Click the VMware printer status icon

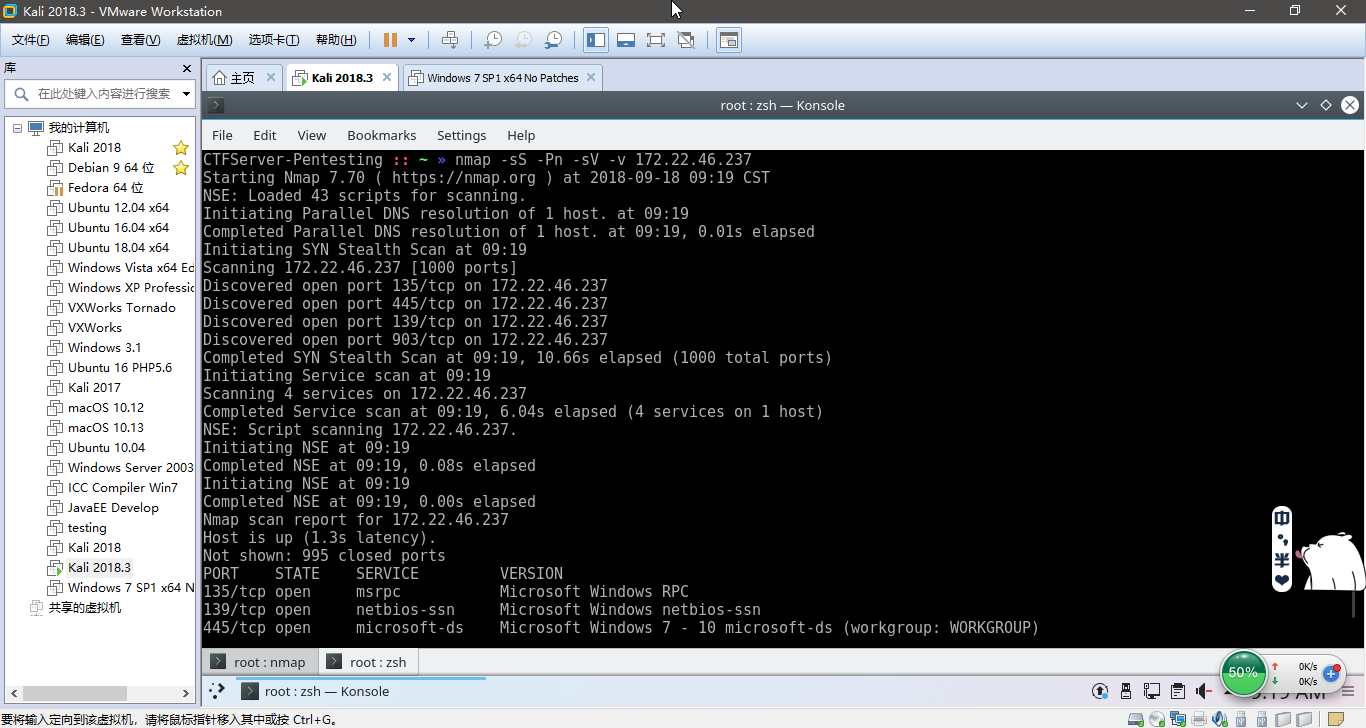(x=1199, y=719)
